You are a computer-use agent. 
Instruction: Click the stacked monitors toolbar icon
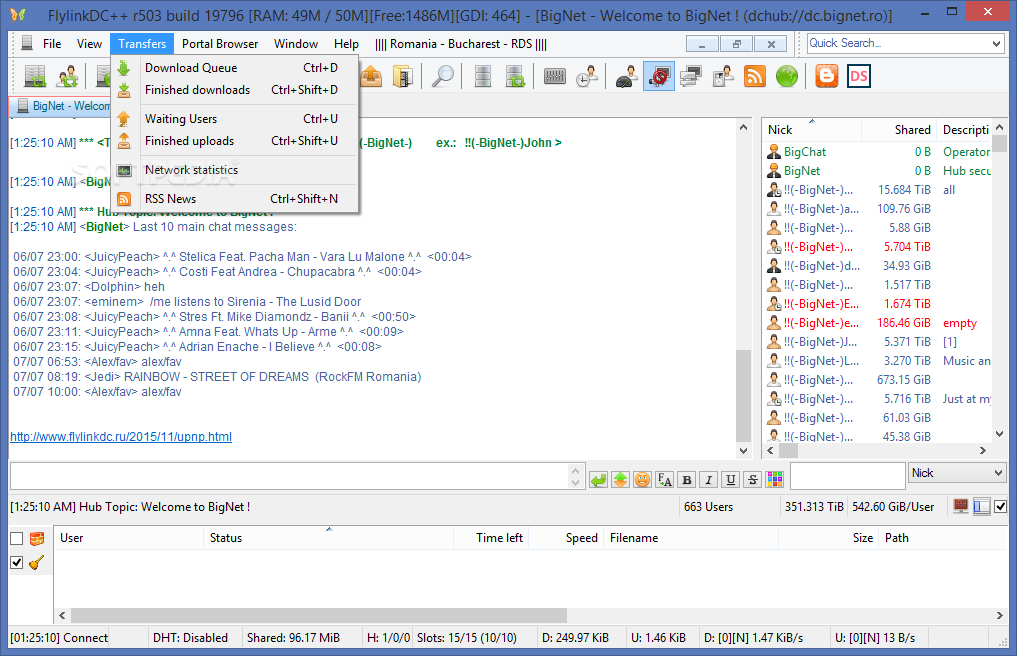point(691,77)
